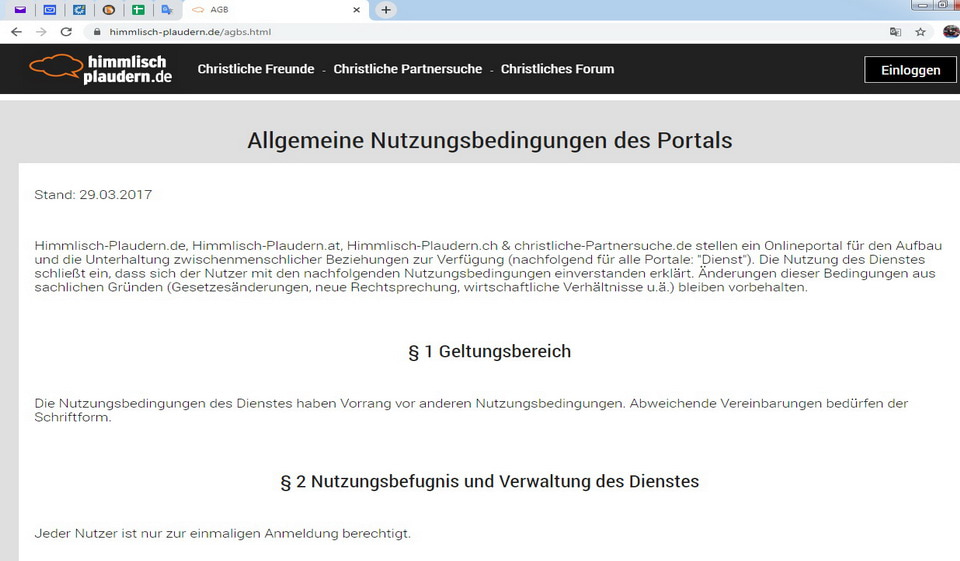Click the word Schriftform
The width and height of the screenshot is (960, 561).
(73, 418)
